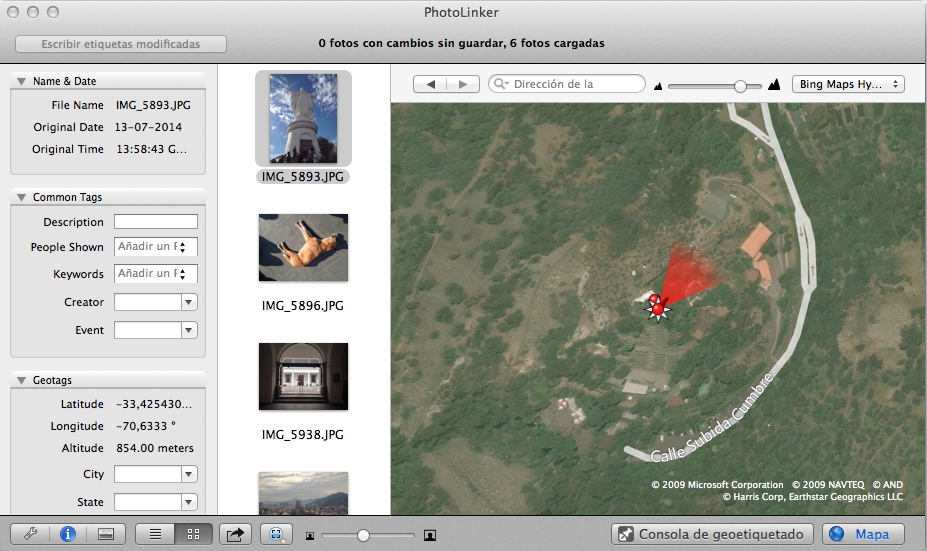The width and height of the screenshot is (927, 551).
Task: Click the photo preview magnifier icon
Action: pos(276,534)
